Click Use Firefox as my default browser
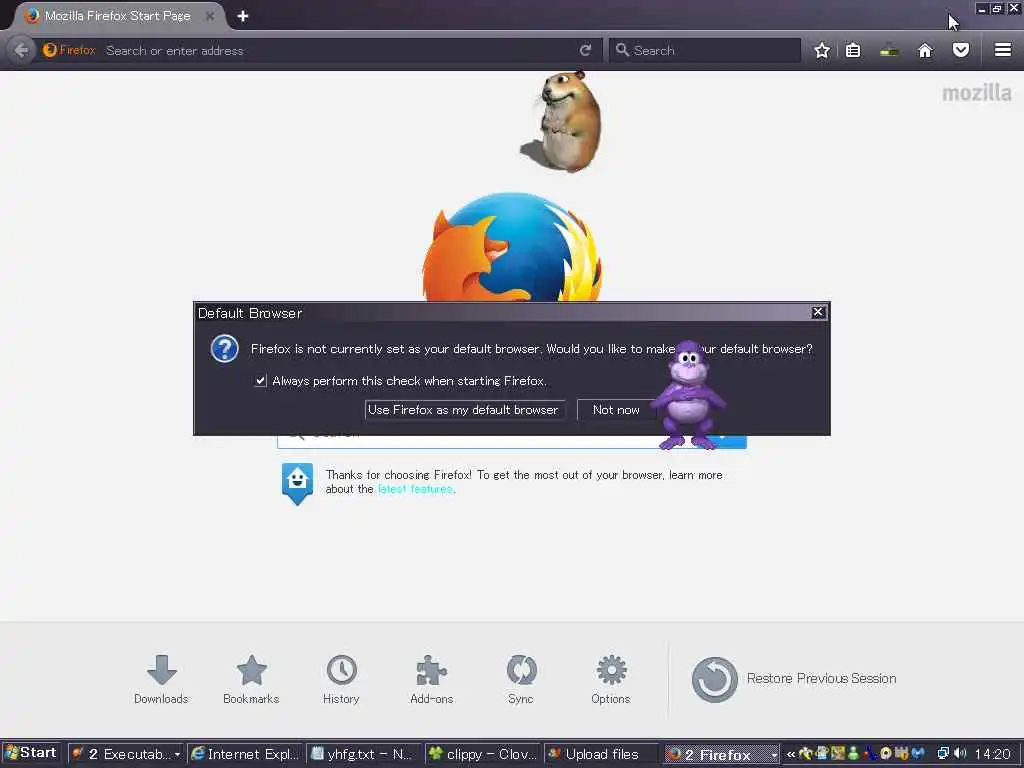This screenshot has width=1024, height=768. [464, 409]
